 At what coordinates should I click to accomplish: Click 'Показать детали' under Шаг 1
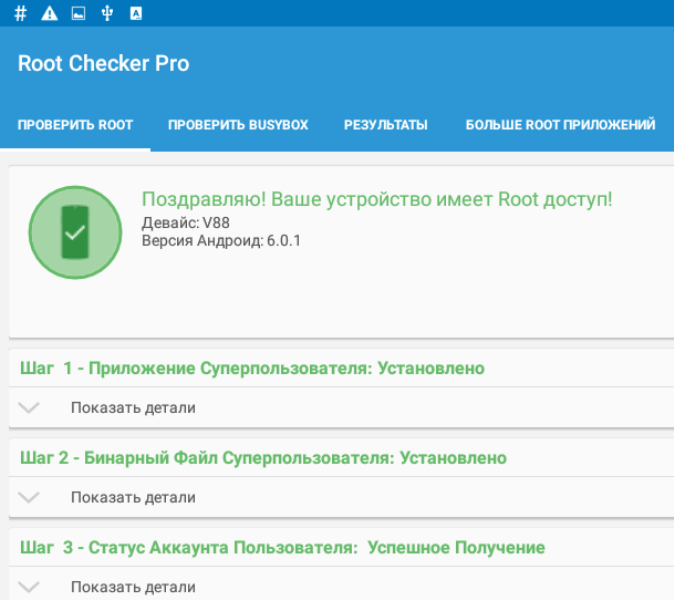click(133, 407)
